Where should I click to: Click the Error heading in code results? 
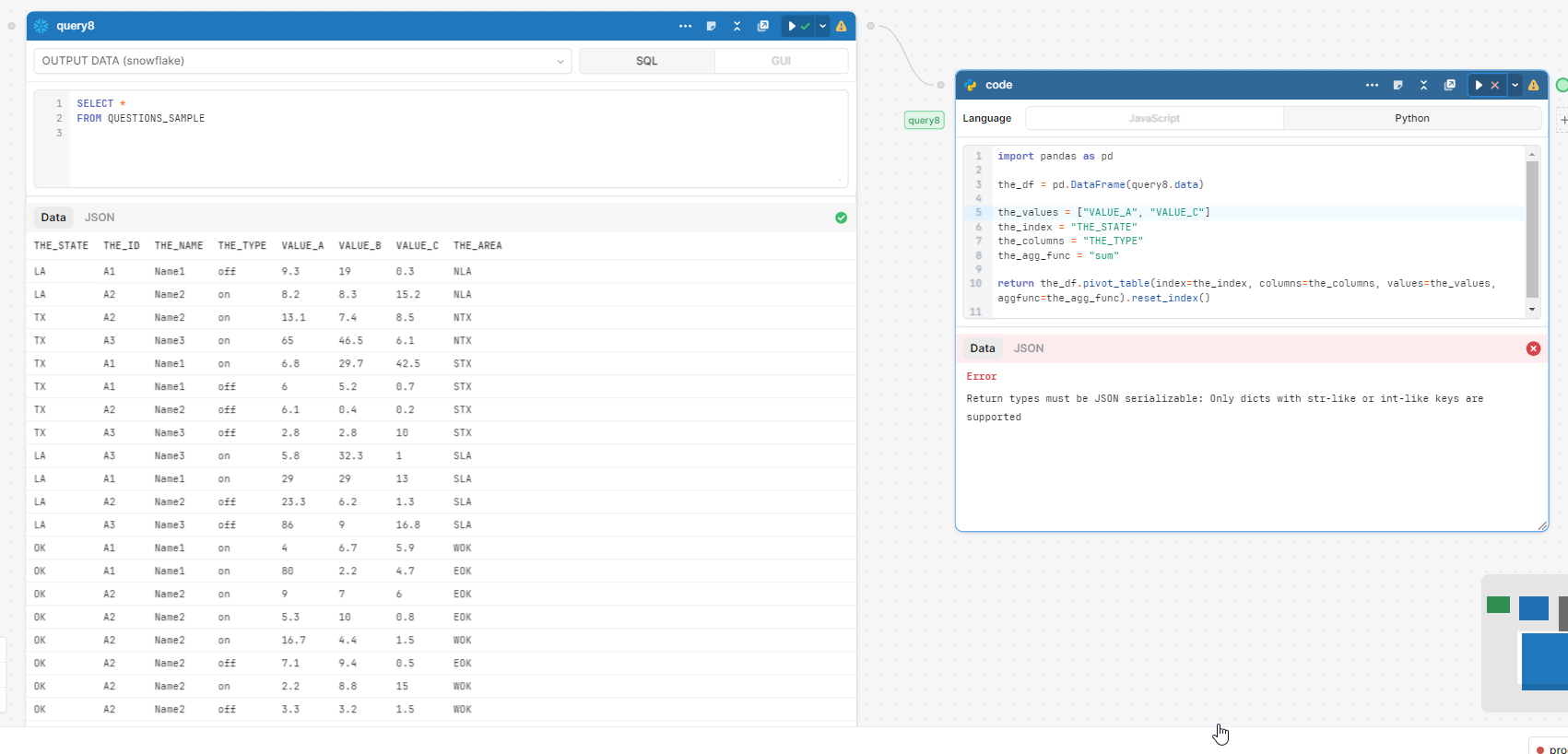point(982,377)
